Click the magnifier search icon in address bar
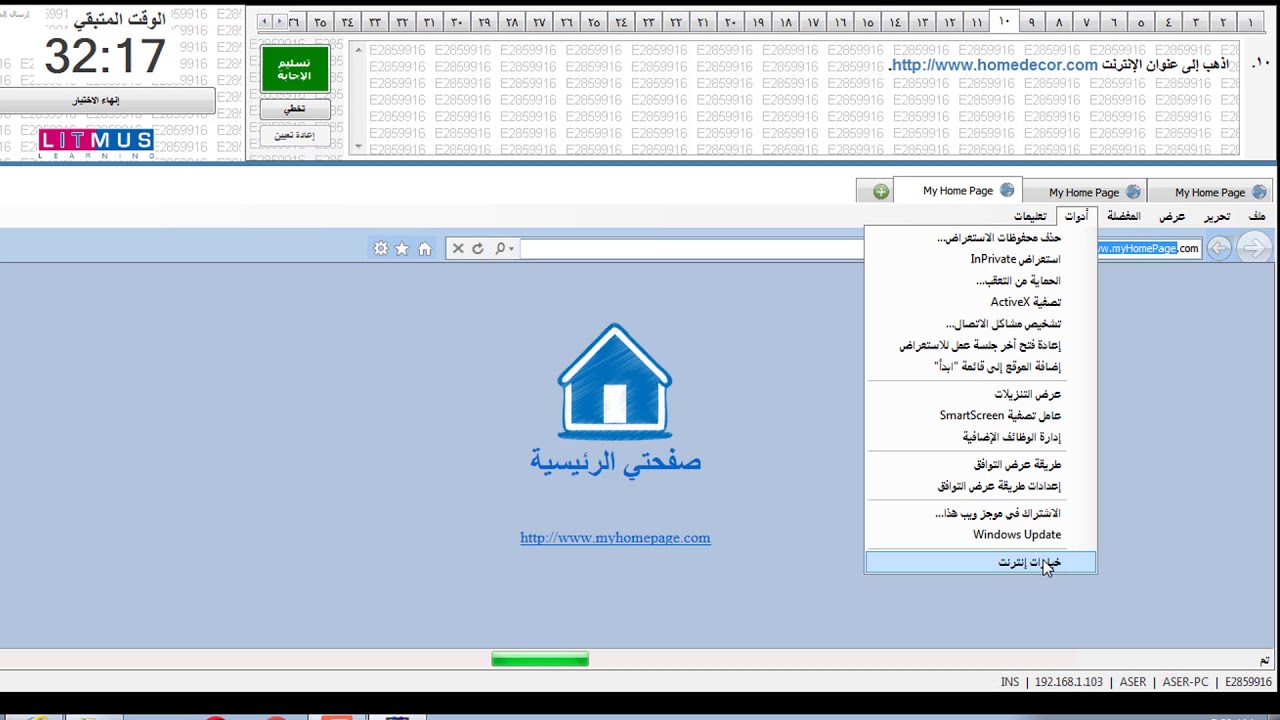The image size is (1280, 720). [x=500, y=249]
